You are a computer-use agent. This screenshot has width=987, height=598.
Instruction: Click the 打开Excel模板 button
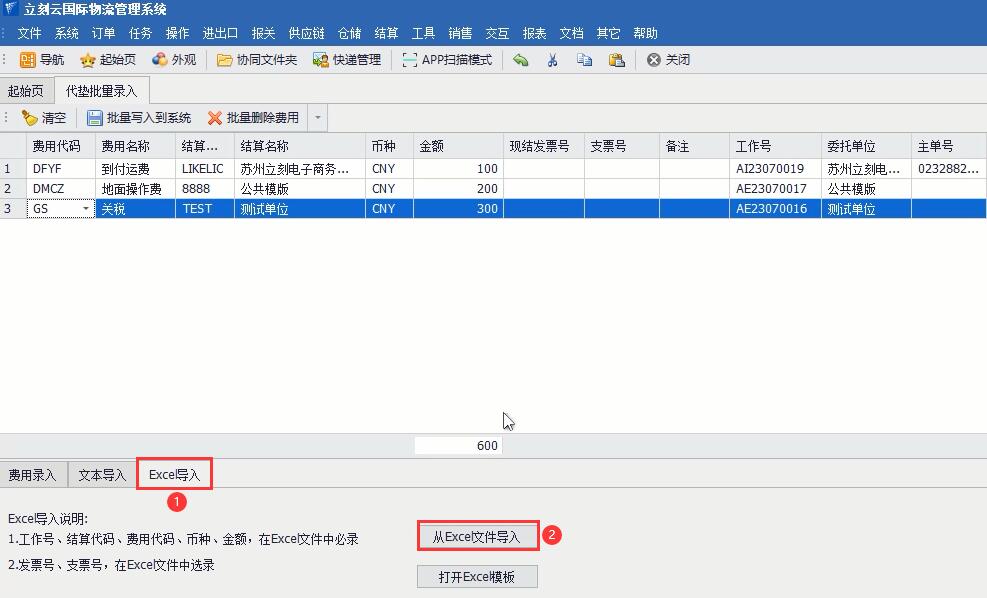coord(477,577)
